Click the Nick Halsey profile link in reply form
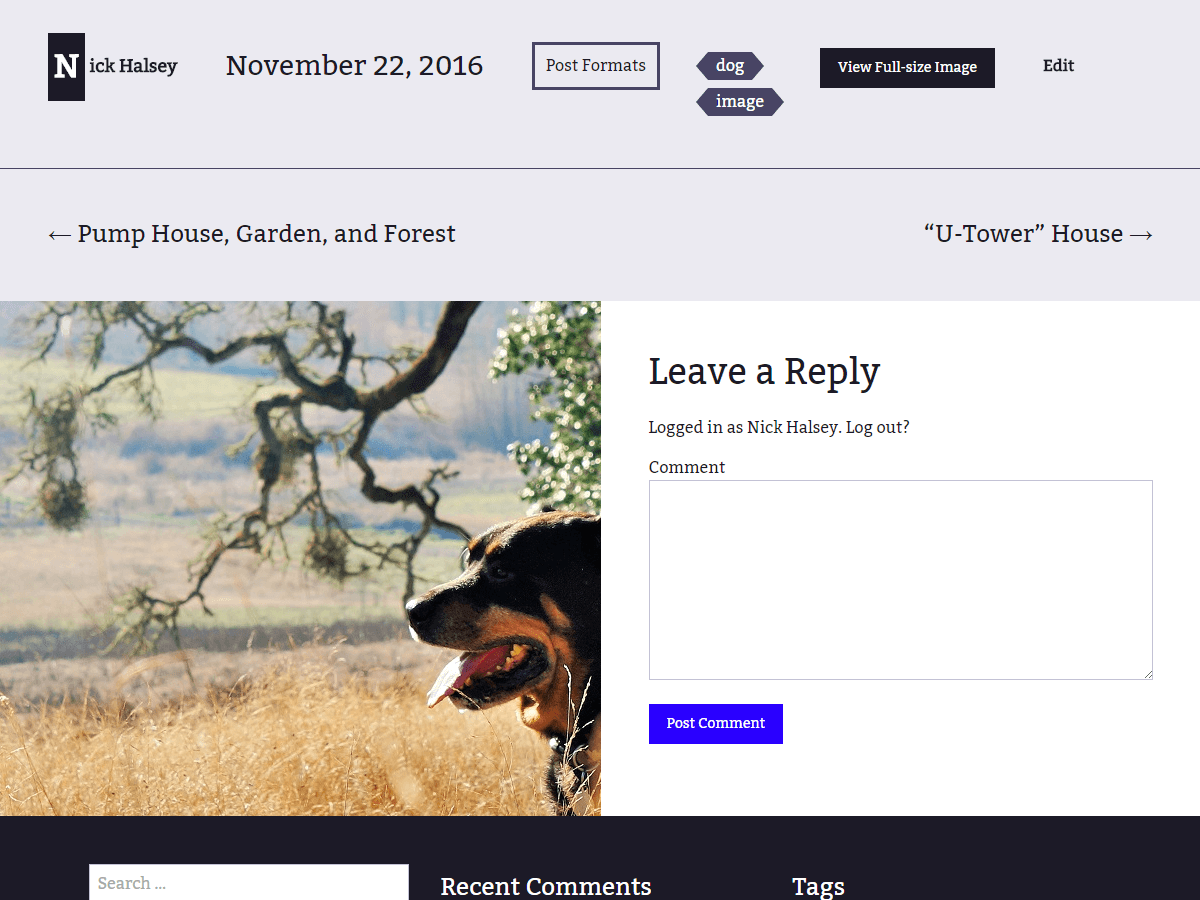 coord(793,427)
